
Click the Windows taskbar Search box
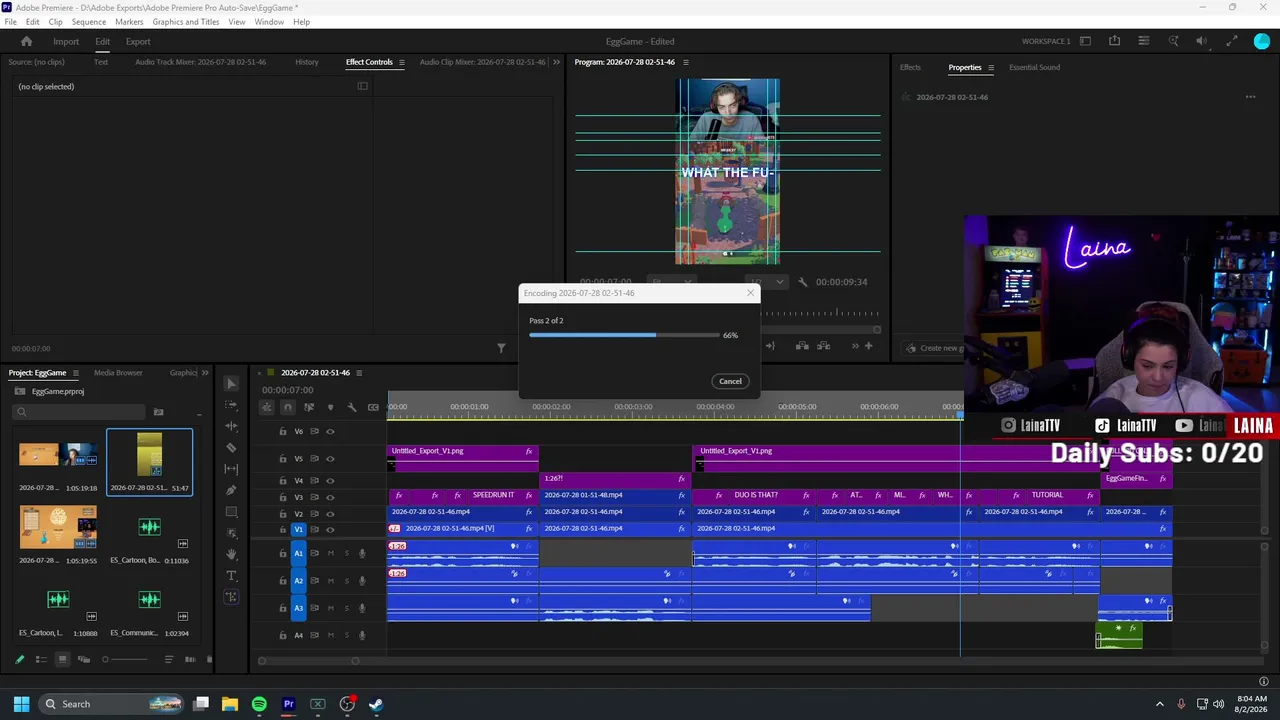click(110, 704)
